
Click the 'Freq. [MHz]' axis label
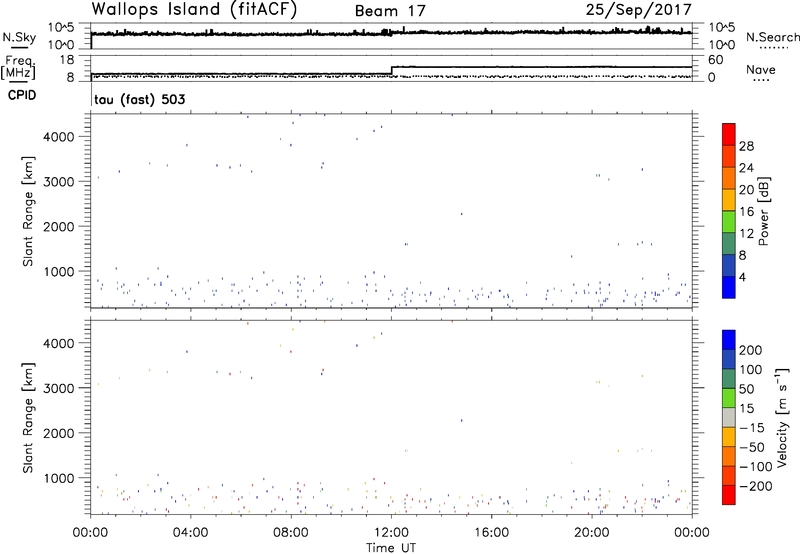19,68
